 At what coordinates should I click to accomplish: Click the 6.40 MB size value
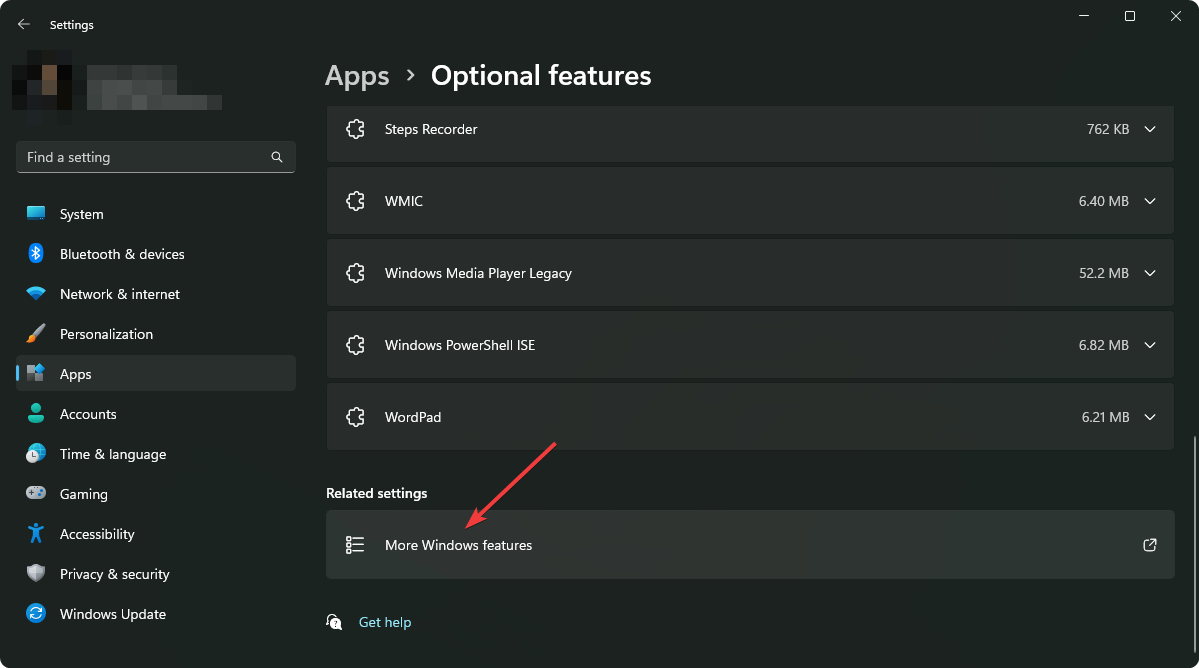1103,201
